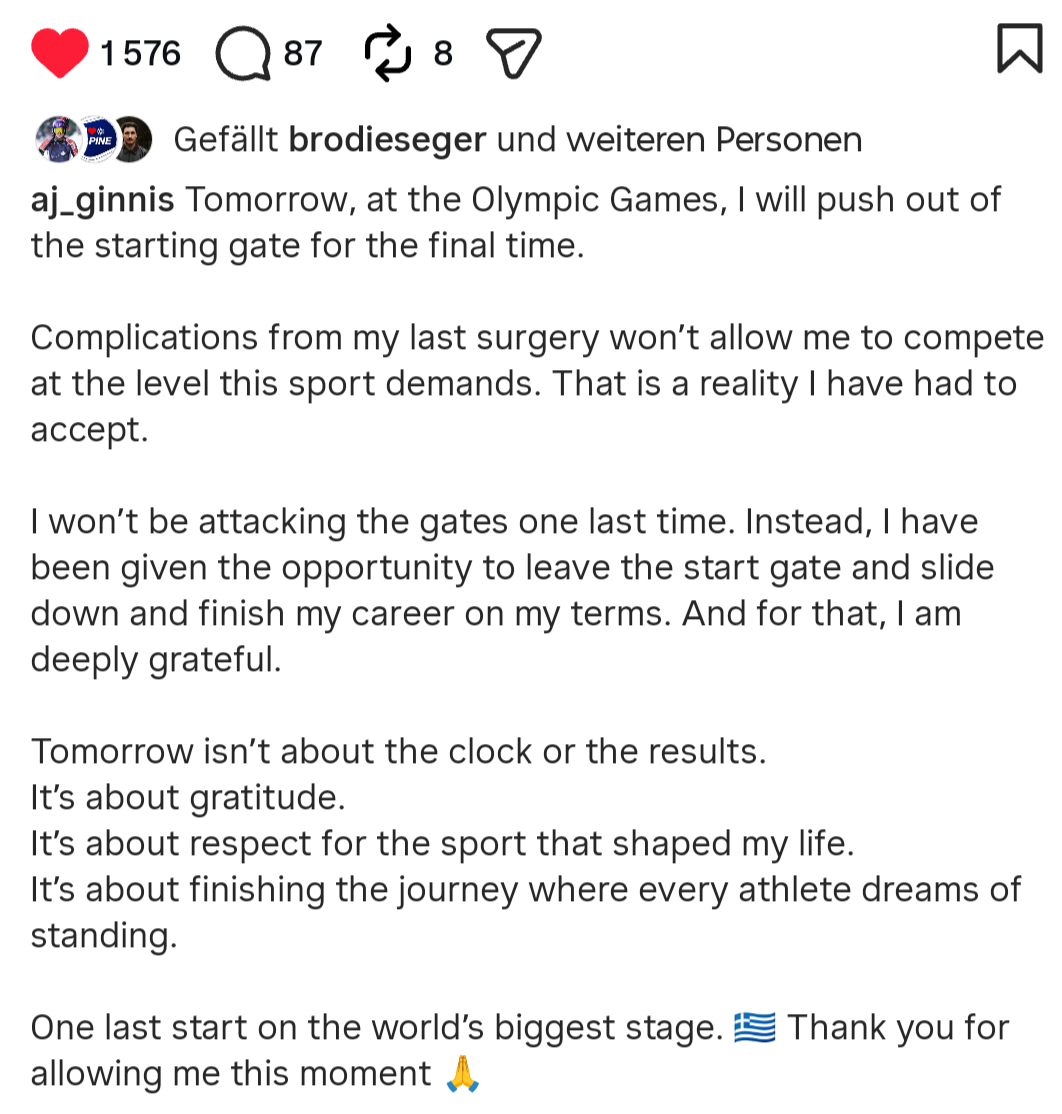1062x1114 pixels.
Task: View the 8 reposts count
Action: coord(443,53)
